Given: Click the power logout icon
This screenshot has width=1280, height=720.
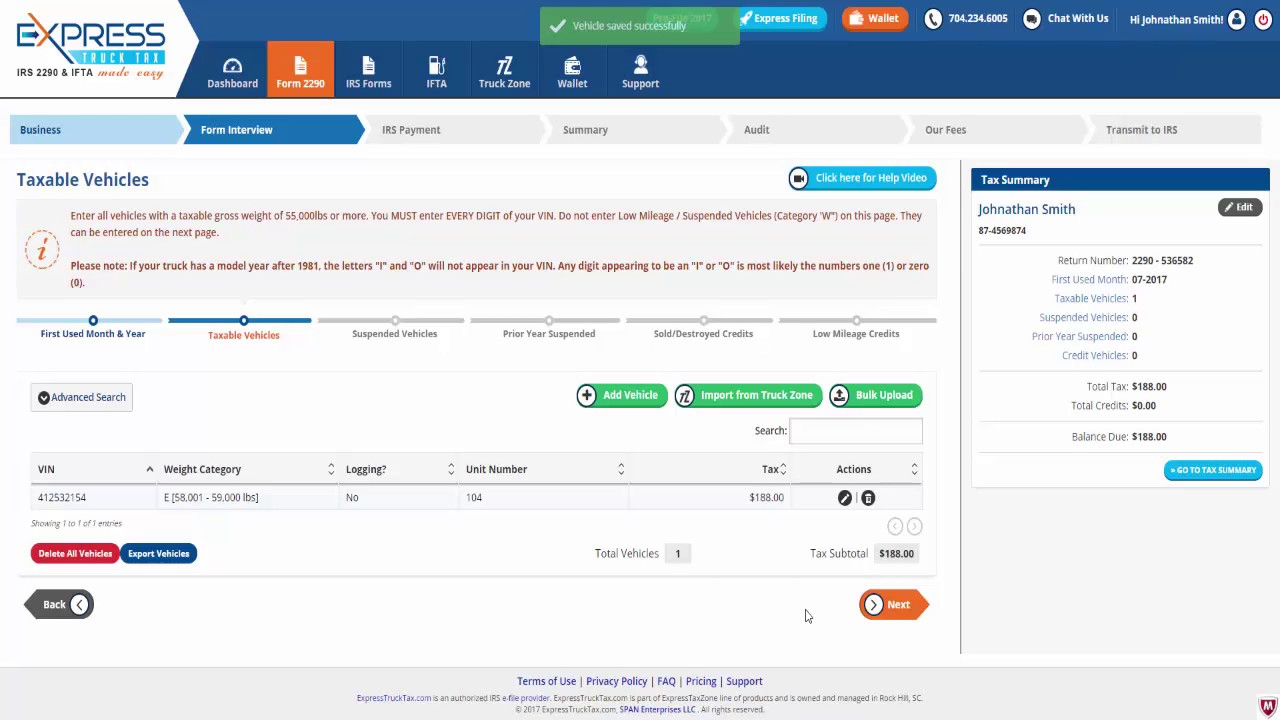Looking at the screenshot, I should [1262, 19].
